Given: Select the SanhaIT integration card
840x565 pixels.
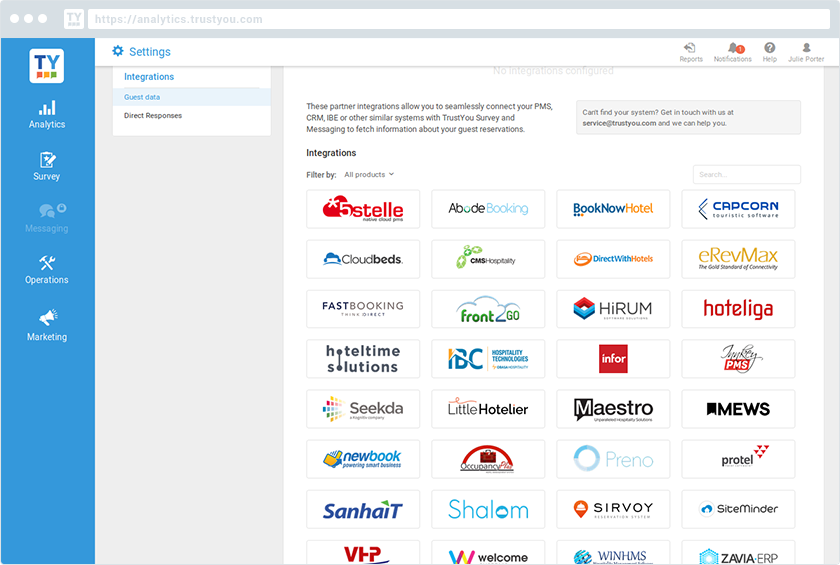Looking at the screenshot, I should point(363,509).
